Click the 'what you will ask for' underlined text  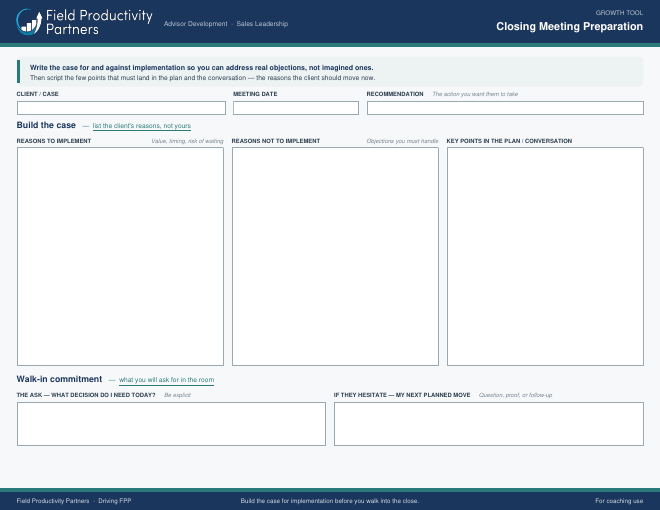coord(166,380)
